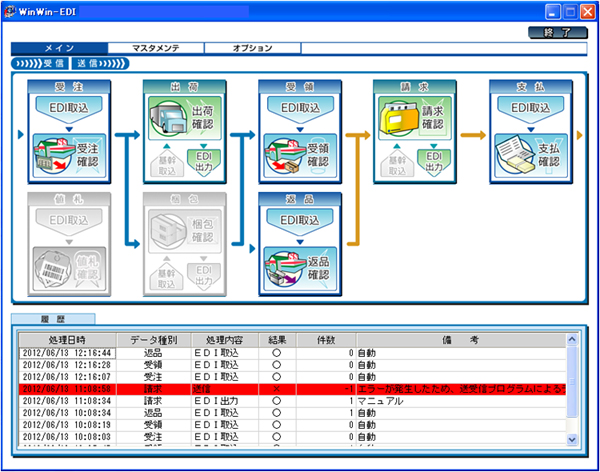This screenshot has height=472, width=600.
Task: Click EDI取込 in the 受領 panel
Action: pos(300,108)
